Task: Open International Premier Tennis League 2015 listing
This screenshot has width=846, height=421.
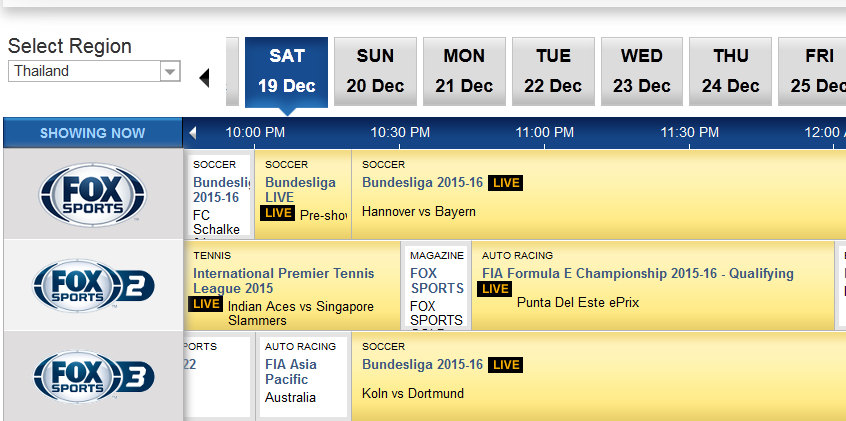Action: click(284, 280)
